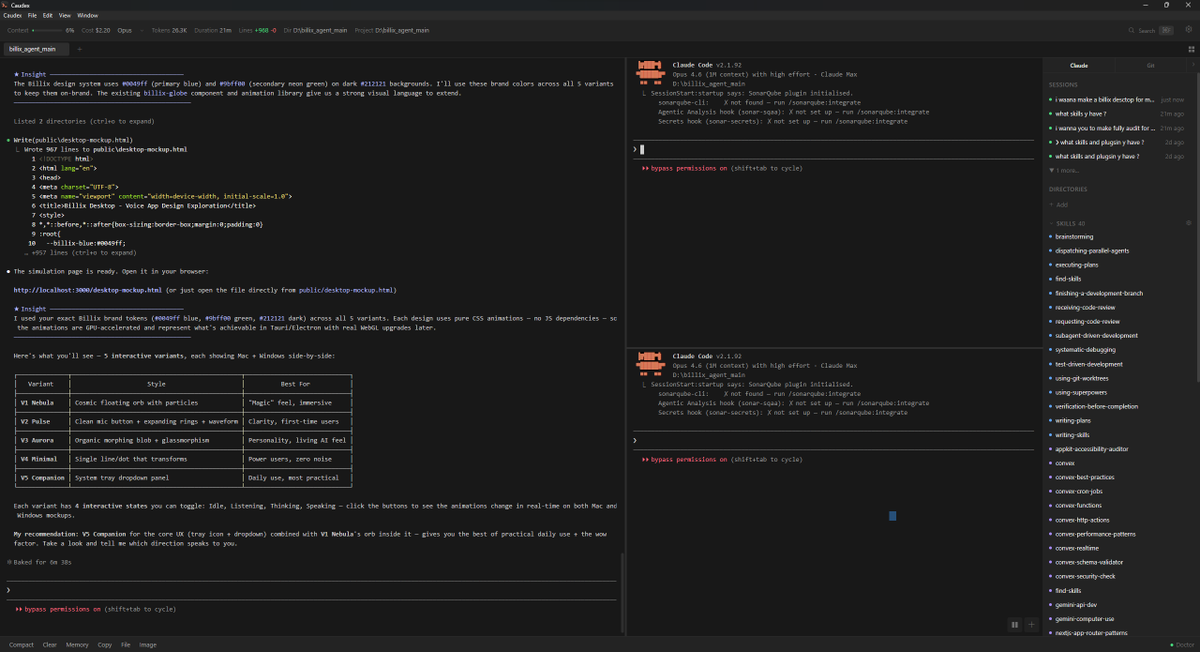Click the File button in bottom bar
1200x652 pixels.
click(x=126, y=644)
